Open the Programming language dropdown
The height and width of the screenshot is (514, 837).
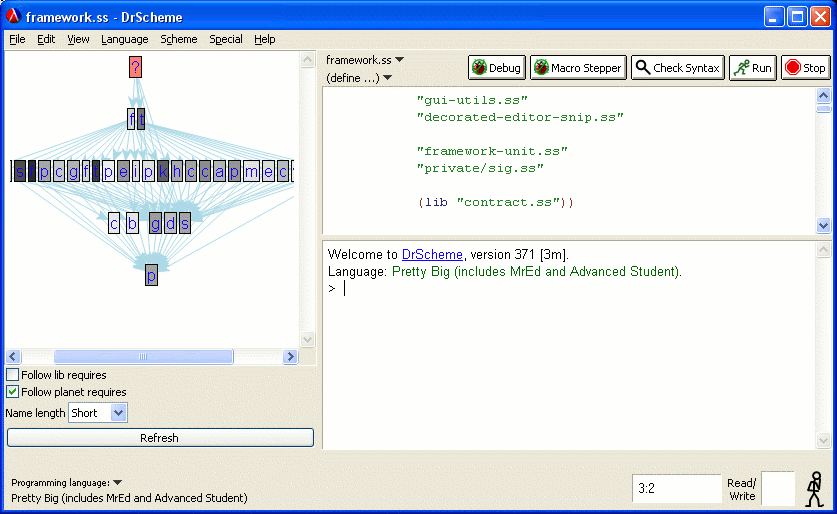[x=66, y=483]
